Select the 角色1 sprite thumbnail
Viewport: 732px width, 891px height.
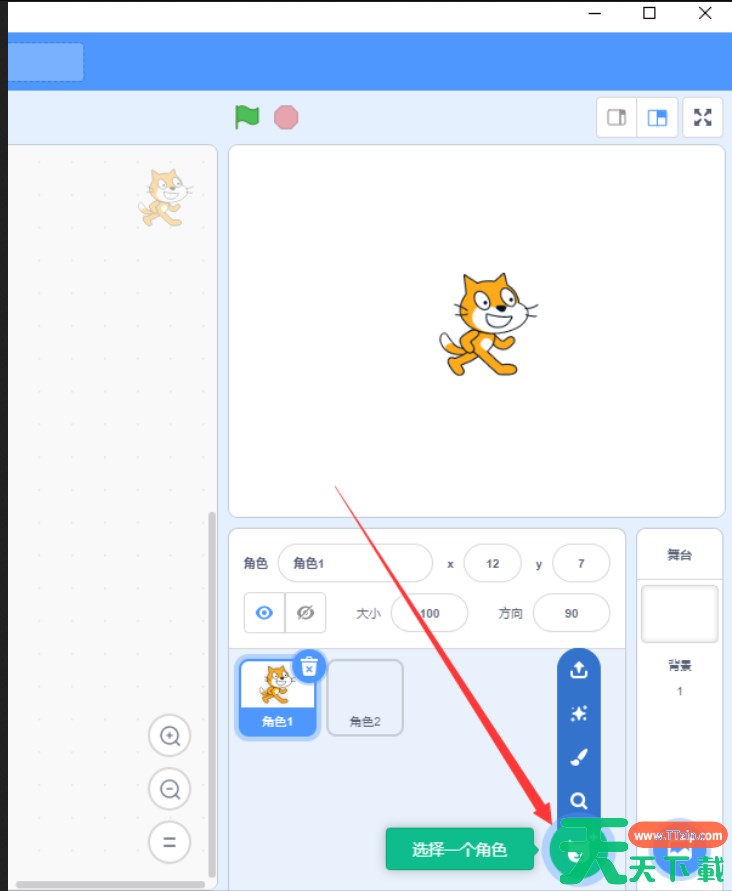(277, 698)
